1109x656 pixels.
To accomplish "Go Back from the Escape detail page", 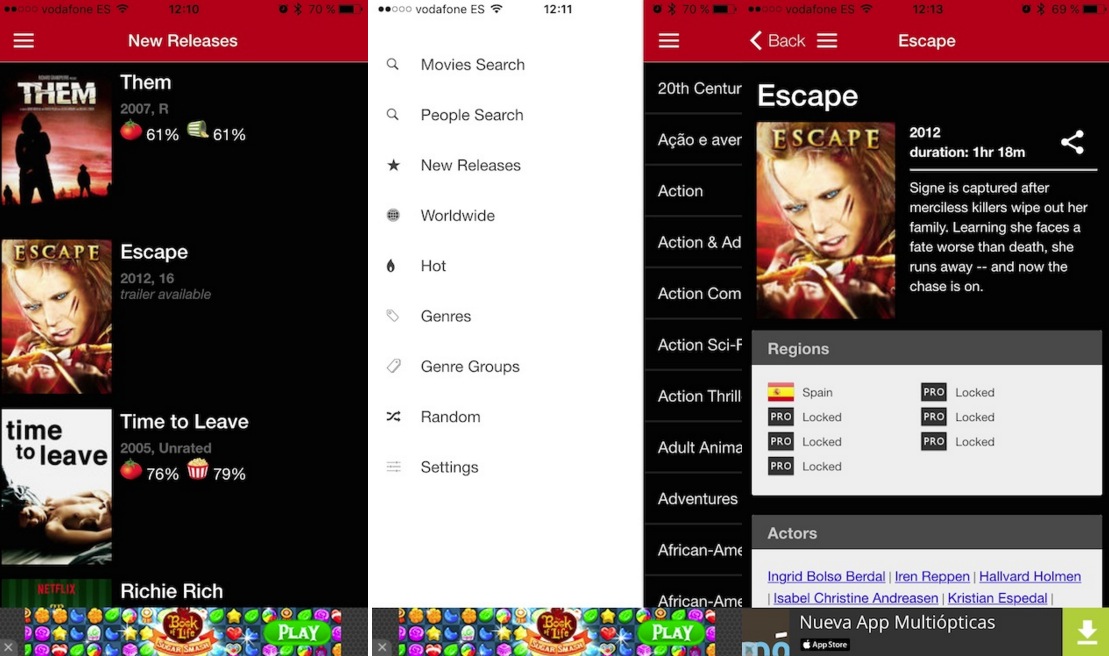I will [777, 40].
